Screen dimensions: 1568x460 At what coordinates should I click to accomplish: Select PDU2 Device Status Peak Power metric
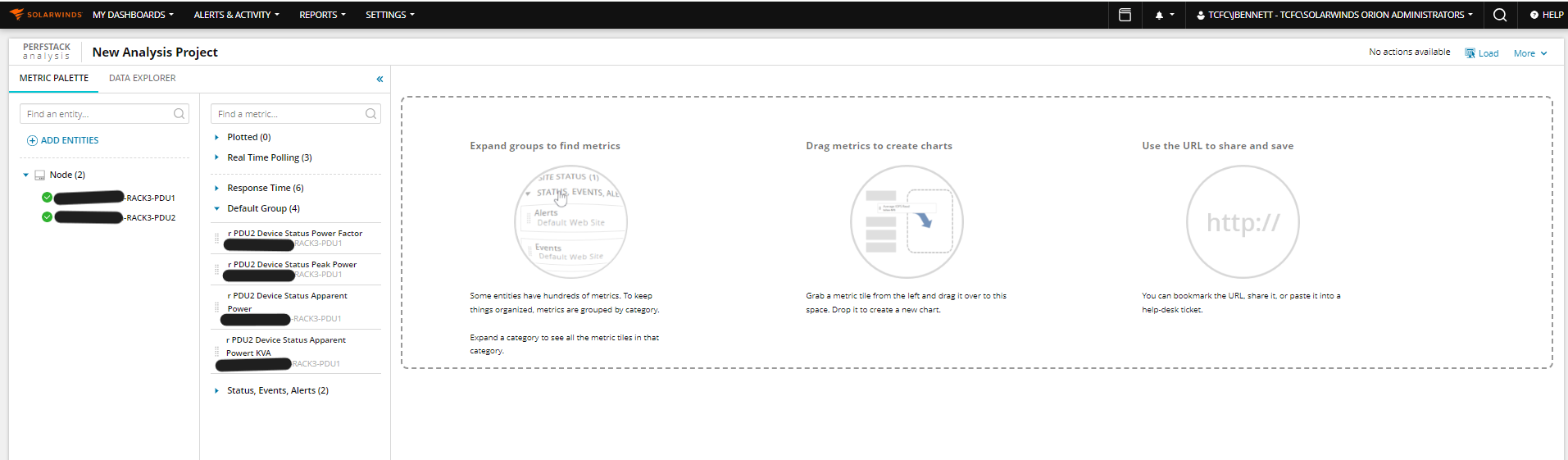tap(296, 270)
